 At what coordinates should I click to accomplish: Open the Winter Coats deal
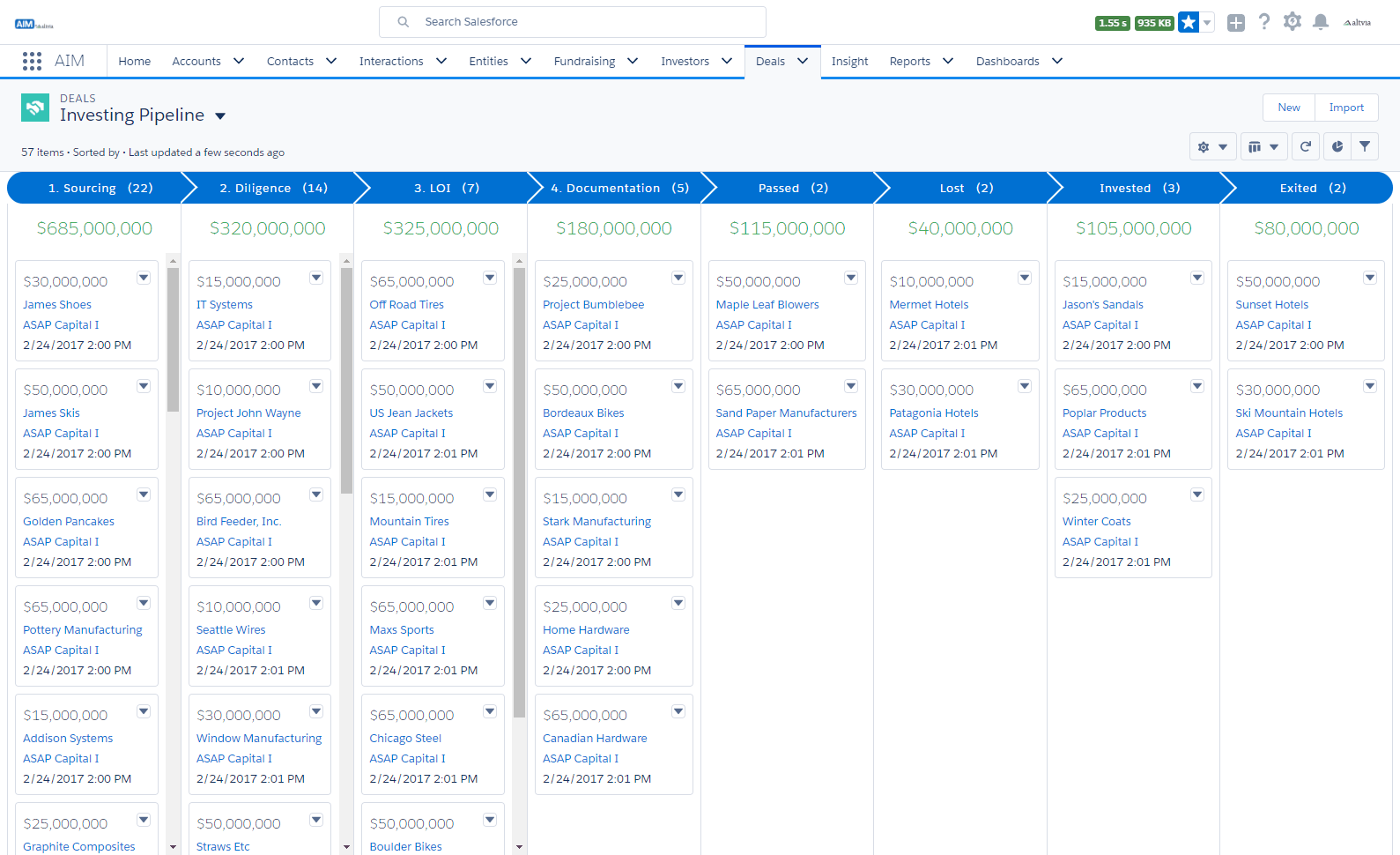1097,521
